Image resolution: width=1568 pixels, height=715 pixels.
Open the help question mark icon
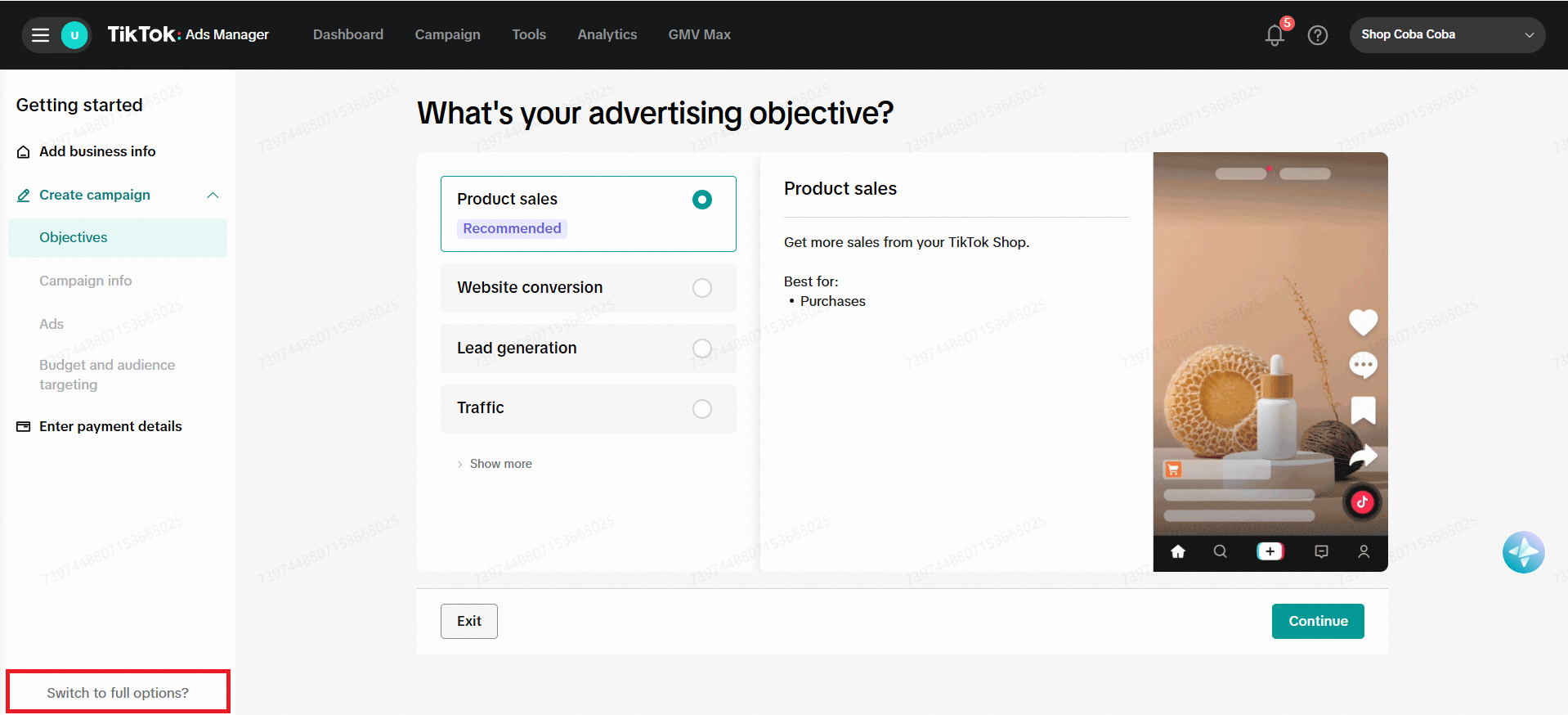tap(1317, 35)
